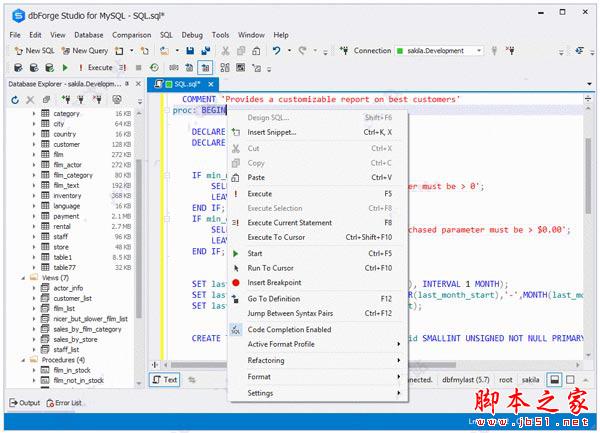600x433 pixels.
Task: Expand the category table node
Action: (34, 114)
